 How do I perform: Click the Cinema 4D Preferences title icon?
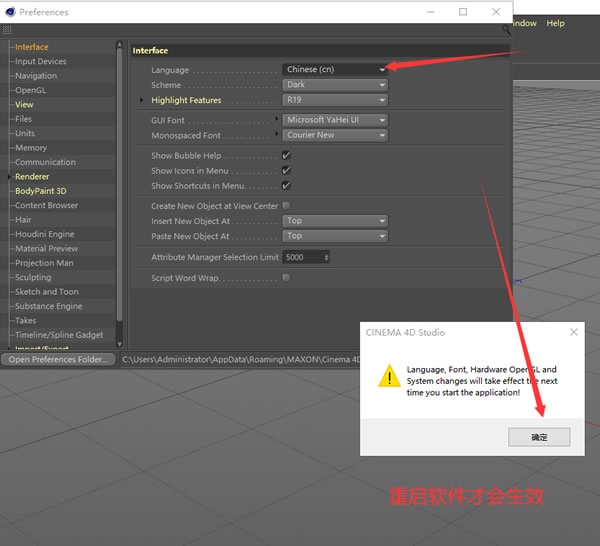coord(10,12)
